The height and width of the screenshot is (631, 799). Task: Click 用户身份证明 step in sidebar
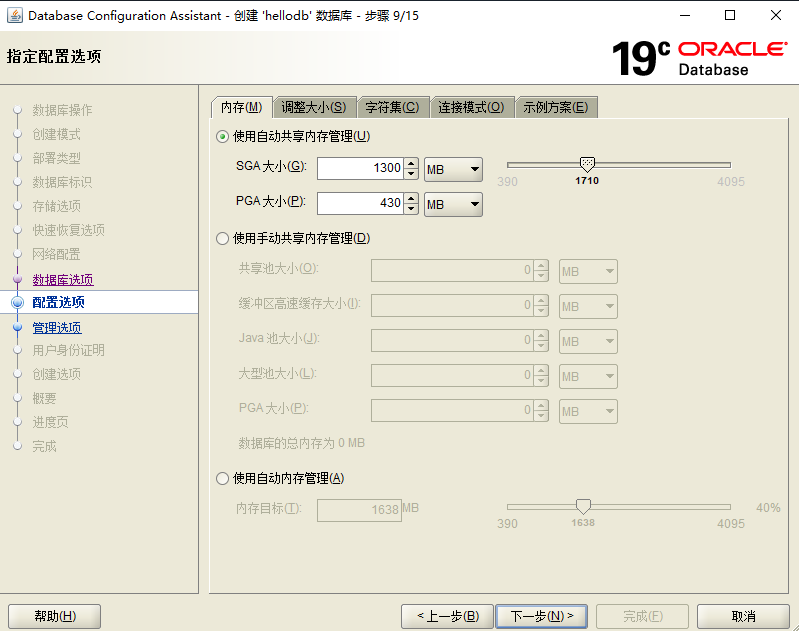(x=68, y=350)
